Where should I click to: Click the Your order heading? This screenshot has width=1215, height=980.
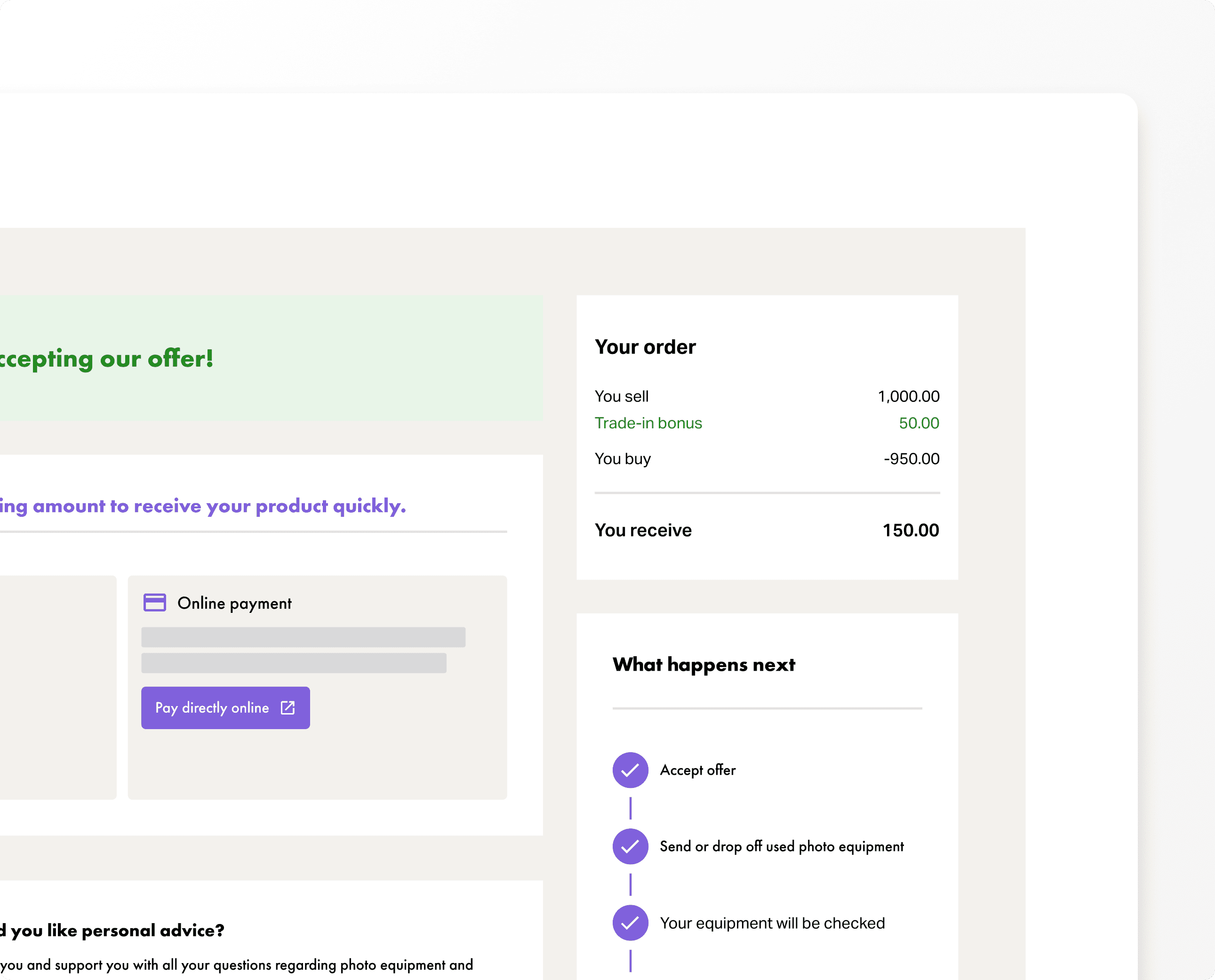(645, 346)
